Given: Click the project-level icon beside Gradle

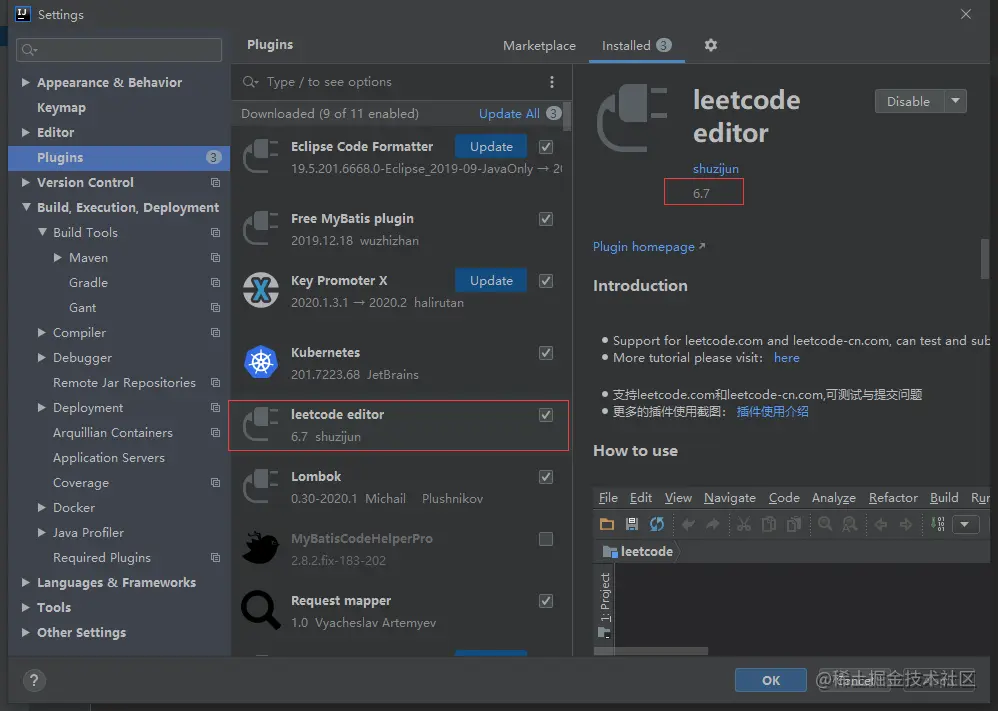Looking at the screenshot, I should [x=215, y=283].
